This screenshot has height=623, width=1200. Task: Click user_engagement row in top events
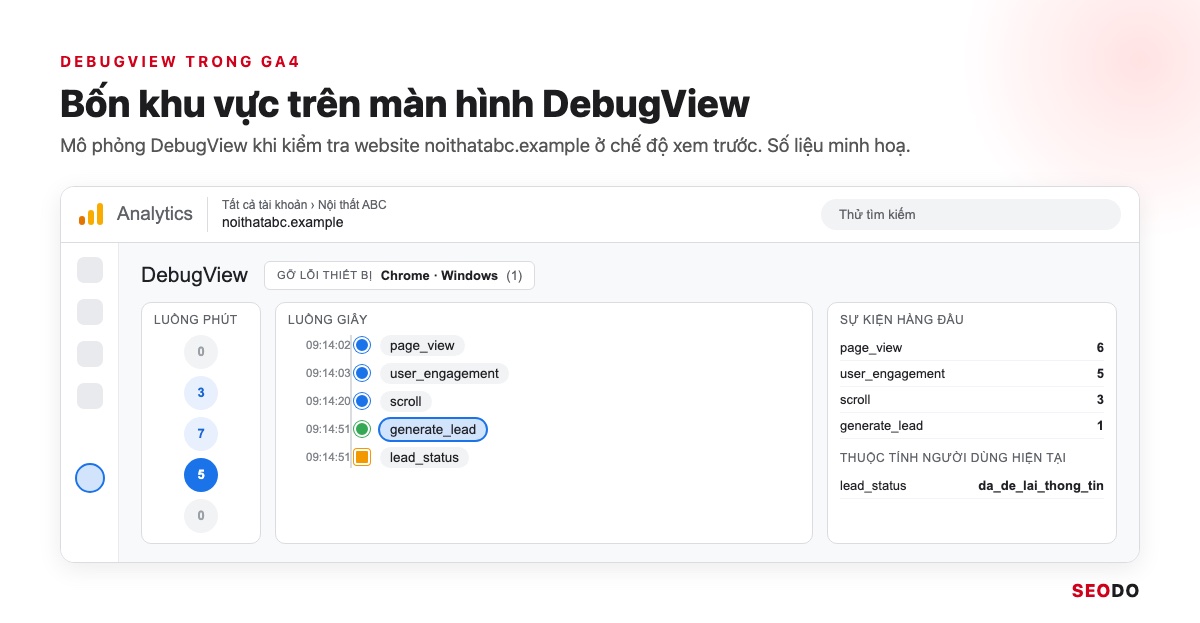[x=972, y=374]
